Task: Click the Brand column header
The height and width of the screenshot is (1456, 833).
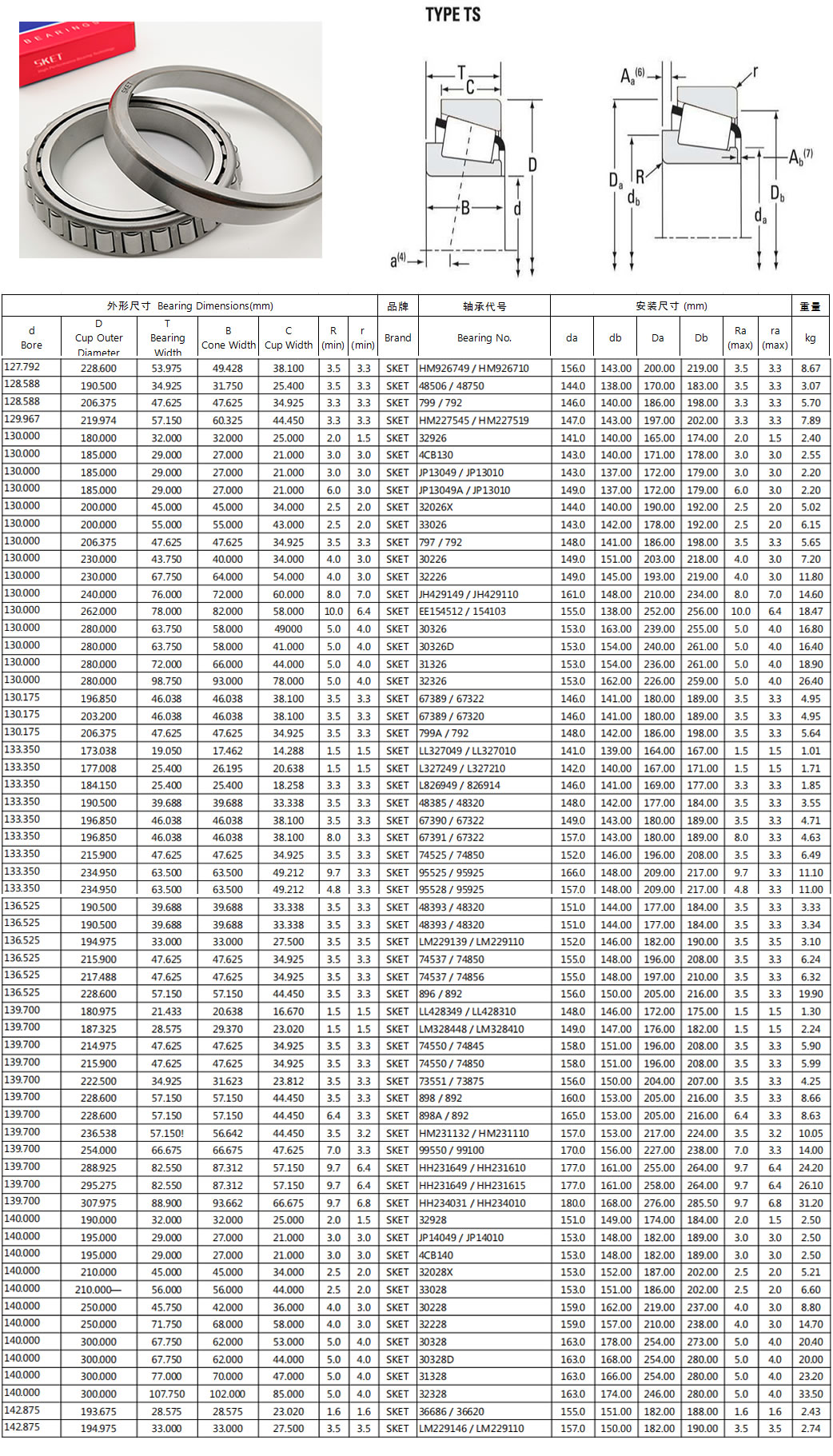Action: (x=397, y=338)
